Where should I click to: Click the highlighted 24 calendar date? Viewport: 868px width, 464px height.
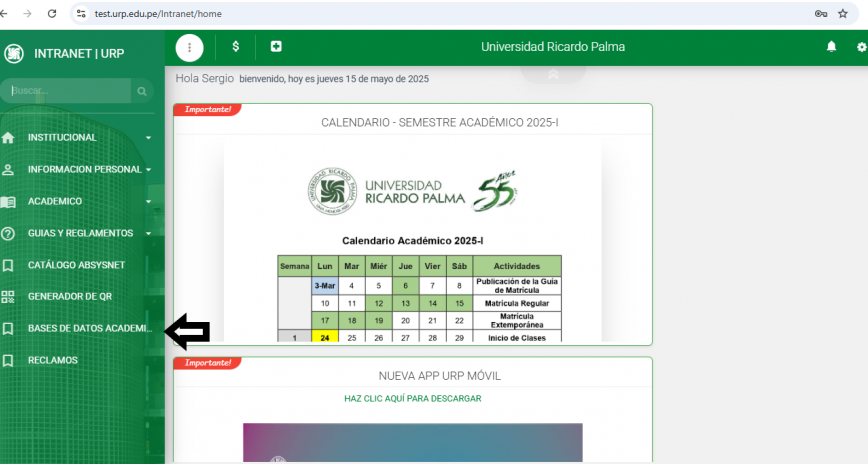coord(325,337)
